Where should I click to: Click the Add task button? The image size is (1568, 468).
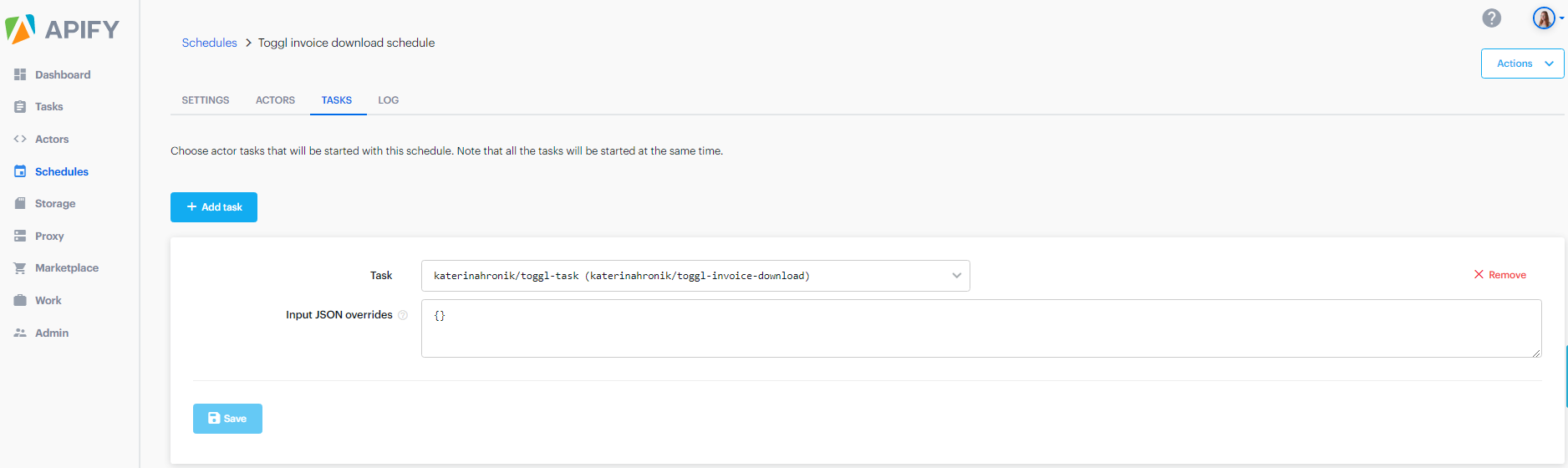coord(214,207)
